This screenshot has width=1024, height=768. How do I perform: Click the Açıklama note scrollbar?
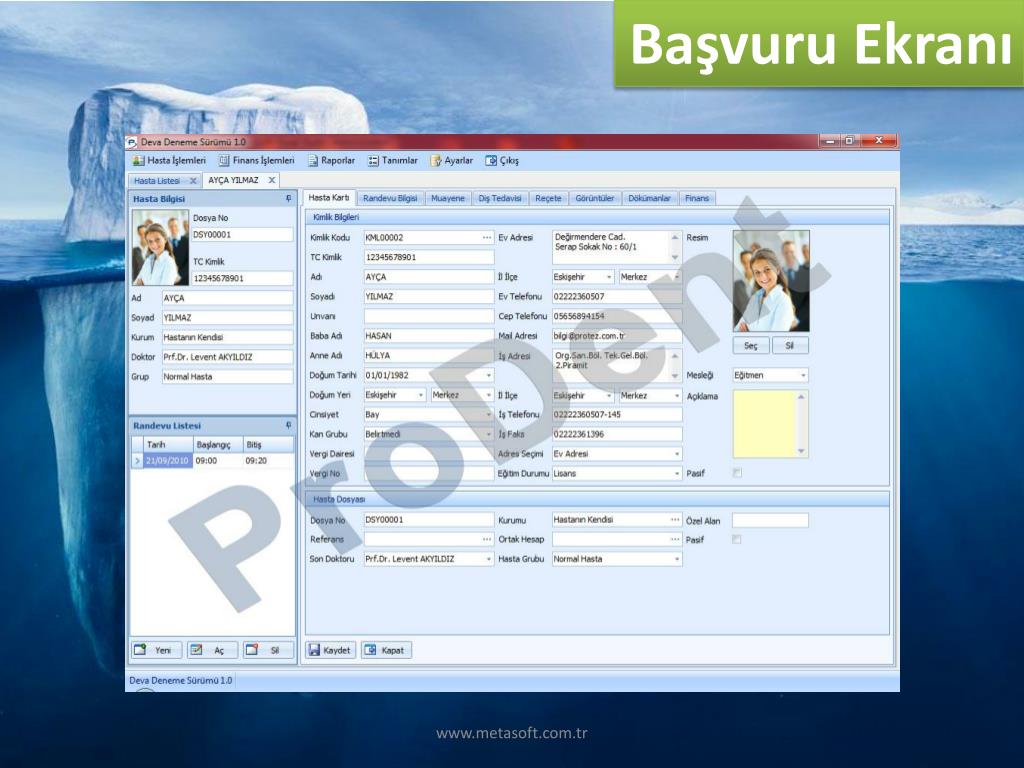pos(801,424)
